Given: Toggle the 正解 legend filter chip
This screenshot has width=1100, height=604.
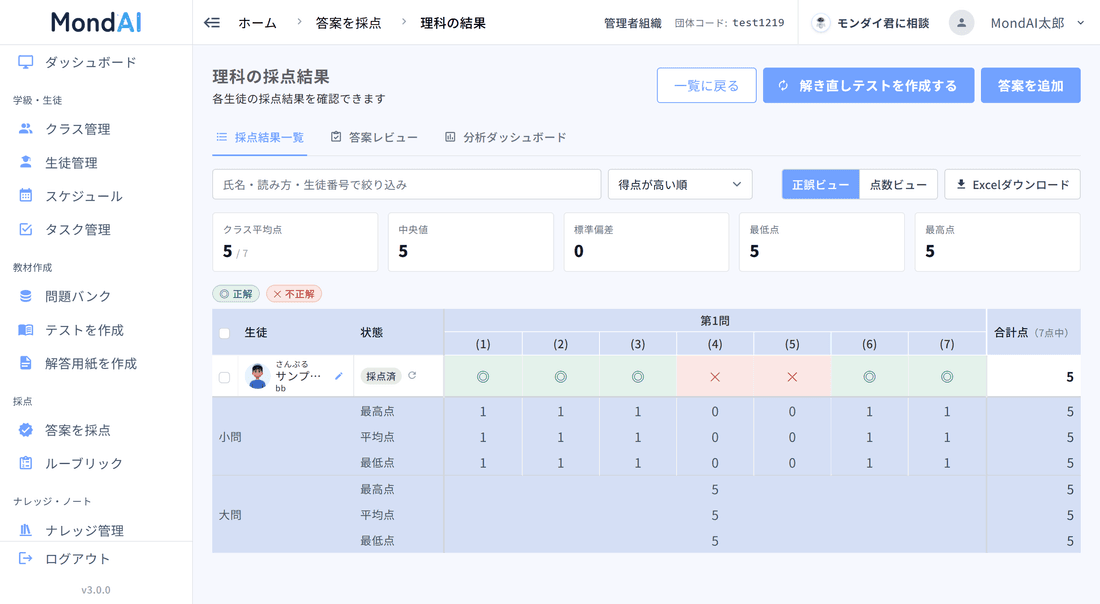Looking at the screenshot, I should (x=236, y=294).
